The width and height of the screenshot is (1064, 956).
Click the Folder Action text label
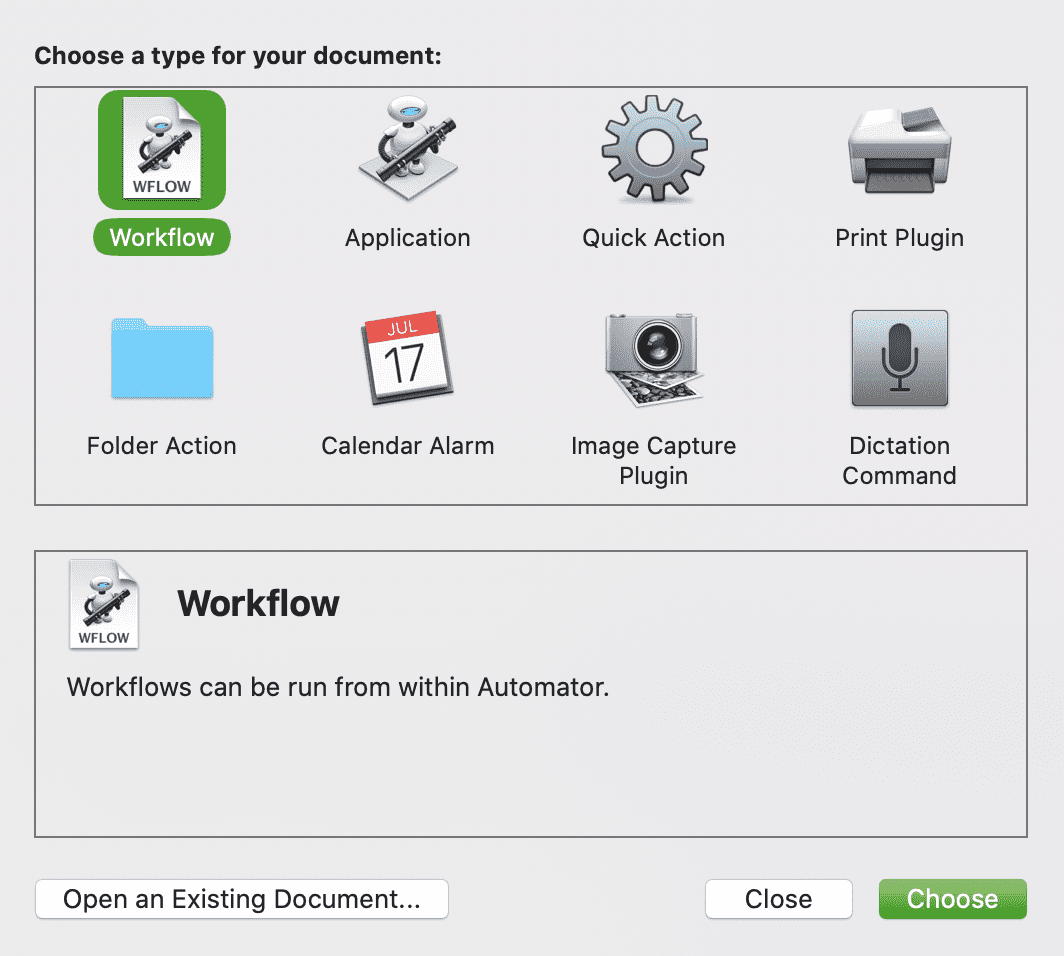[162, 446]
